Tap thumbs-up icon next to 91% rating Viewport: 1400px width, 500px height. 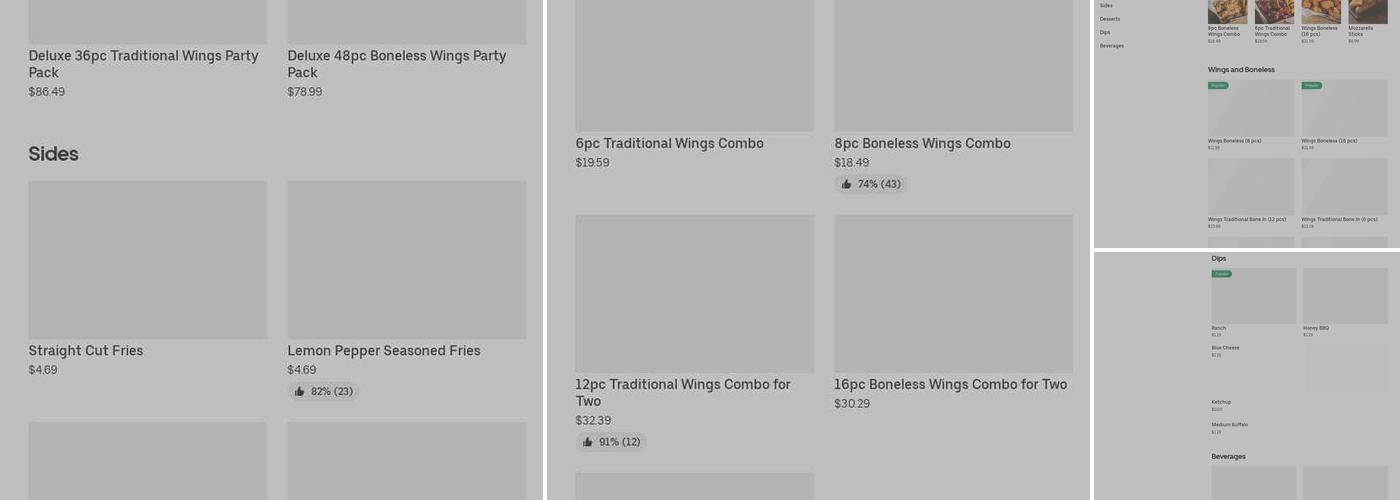click(x=587, y=442)
